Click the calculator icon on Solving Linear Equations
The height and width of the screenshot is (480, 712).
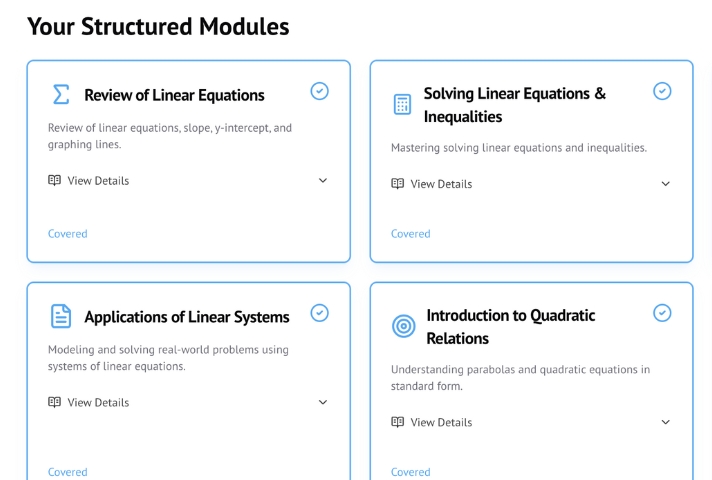coord(402,104)
